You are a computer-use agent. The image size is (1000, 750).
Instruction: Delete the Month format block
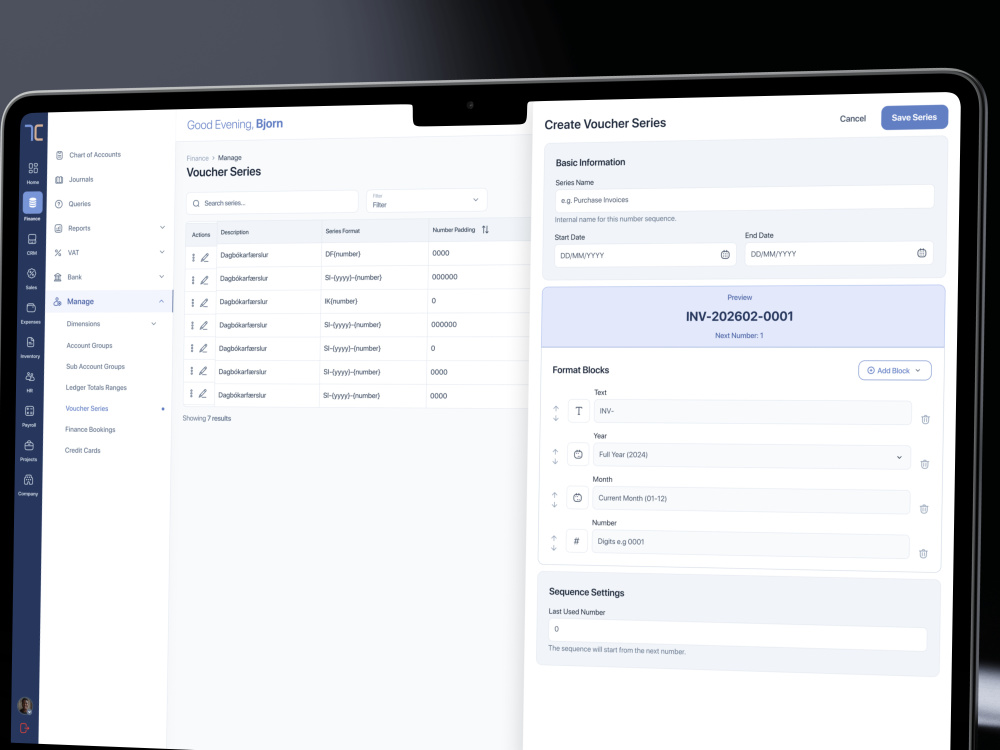pyautogui.click(x=923, y=508)
